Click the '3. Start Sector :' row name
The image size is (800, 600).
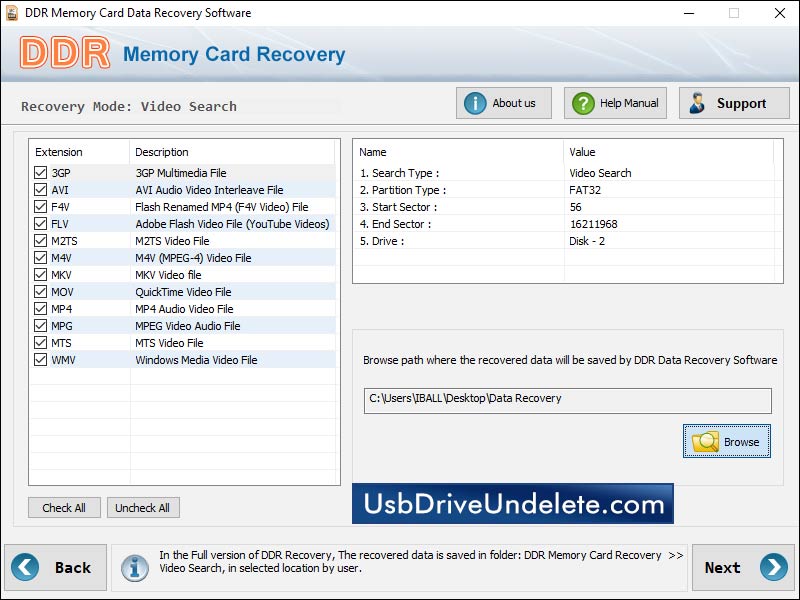coord(398,207)
